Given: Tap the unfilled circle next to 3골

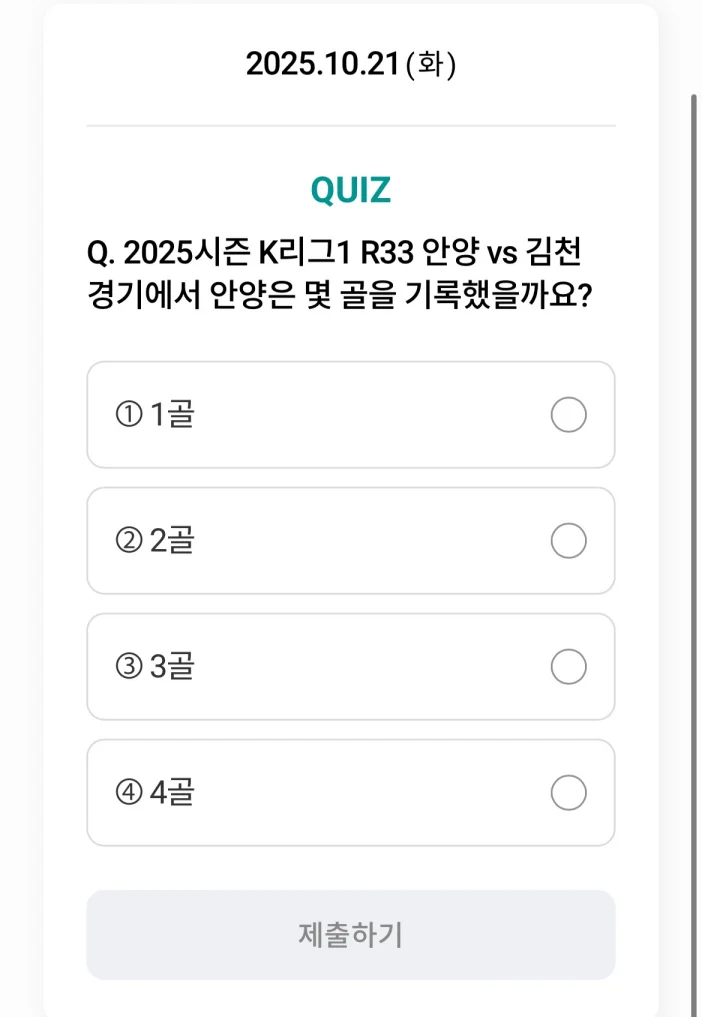Looking at the screenshot, I should point(568,667).
